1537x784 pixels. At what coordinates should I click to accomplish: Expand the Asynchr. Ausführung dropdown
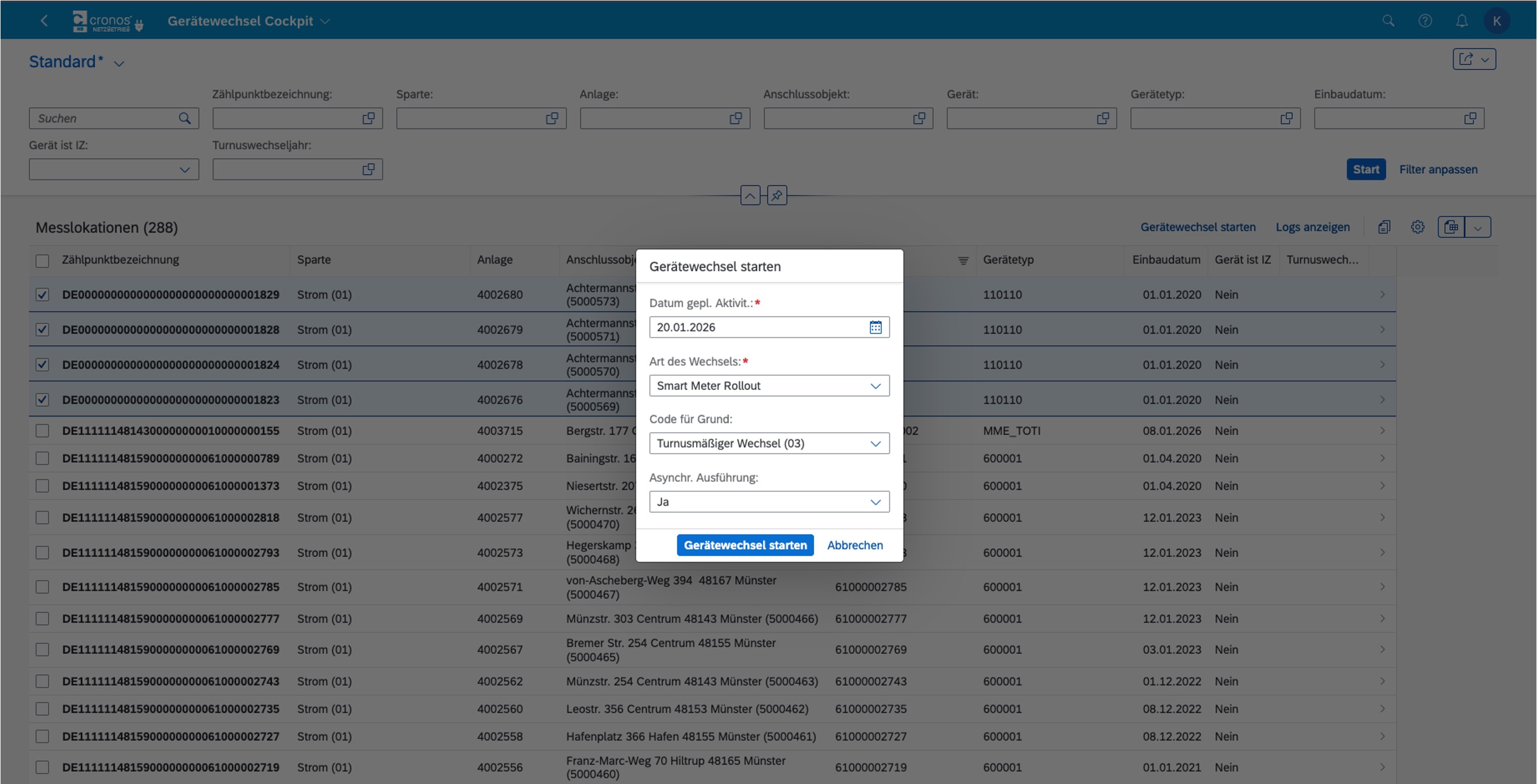[x=875, y=502]
